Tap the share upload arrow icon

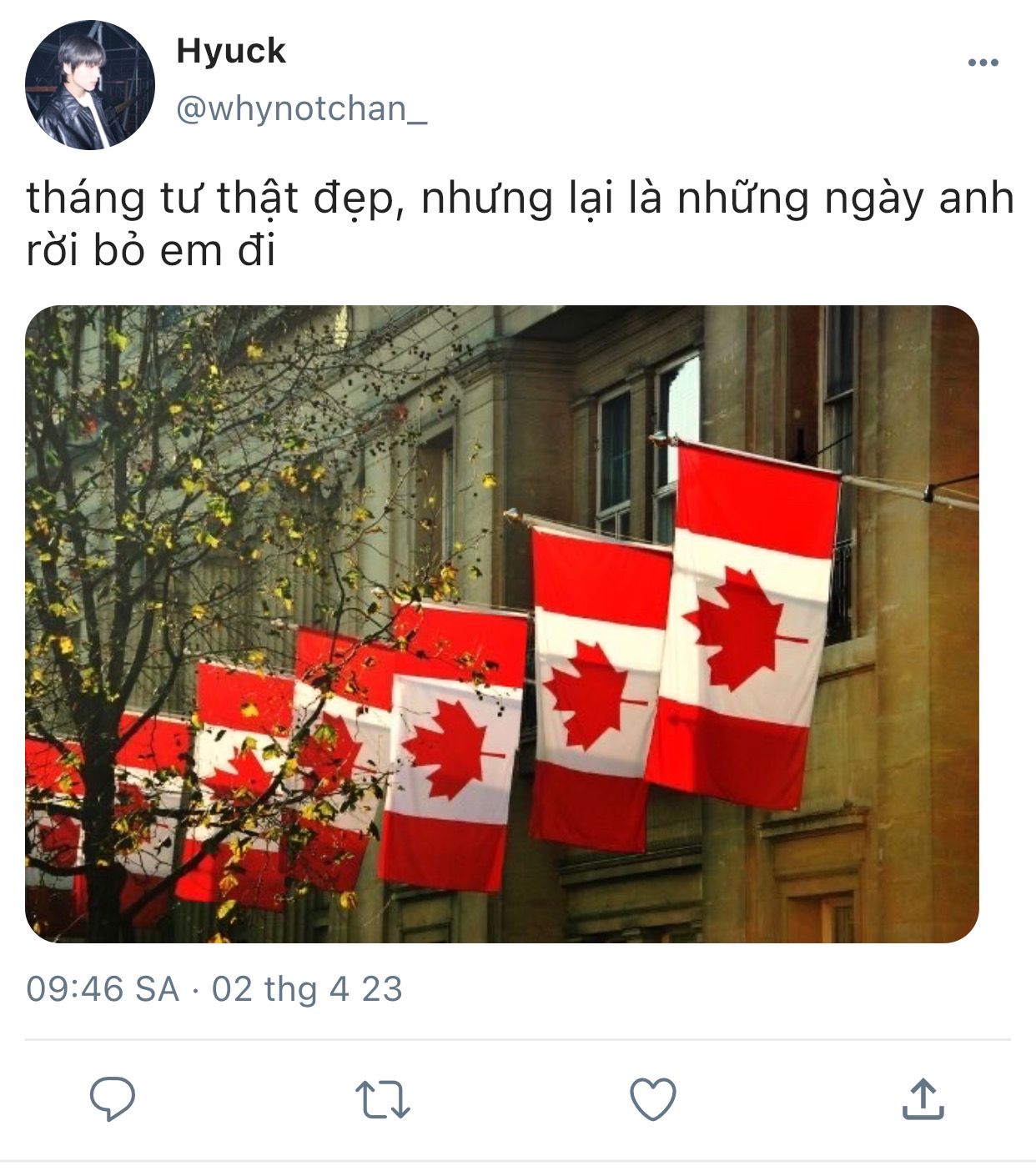tap(923, 1098)
